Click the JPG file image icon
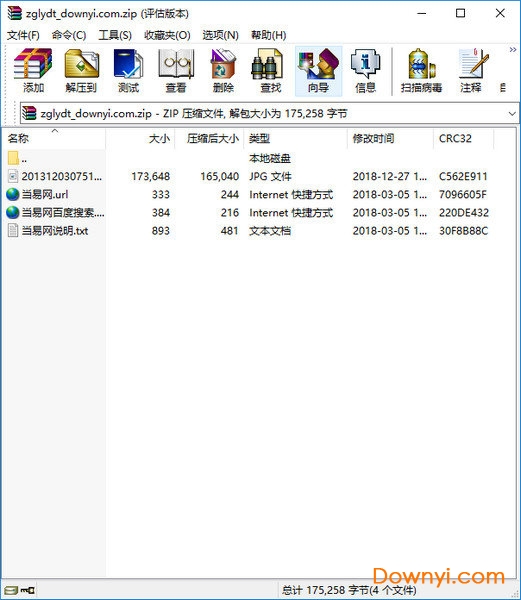This screenshot has height=600, width=521. tap(13, 176)
